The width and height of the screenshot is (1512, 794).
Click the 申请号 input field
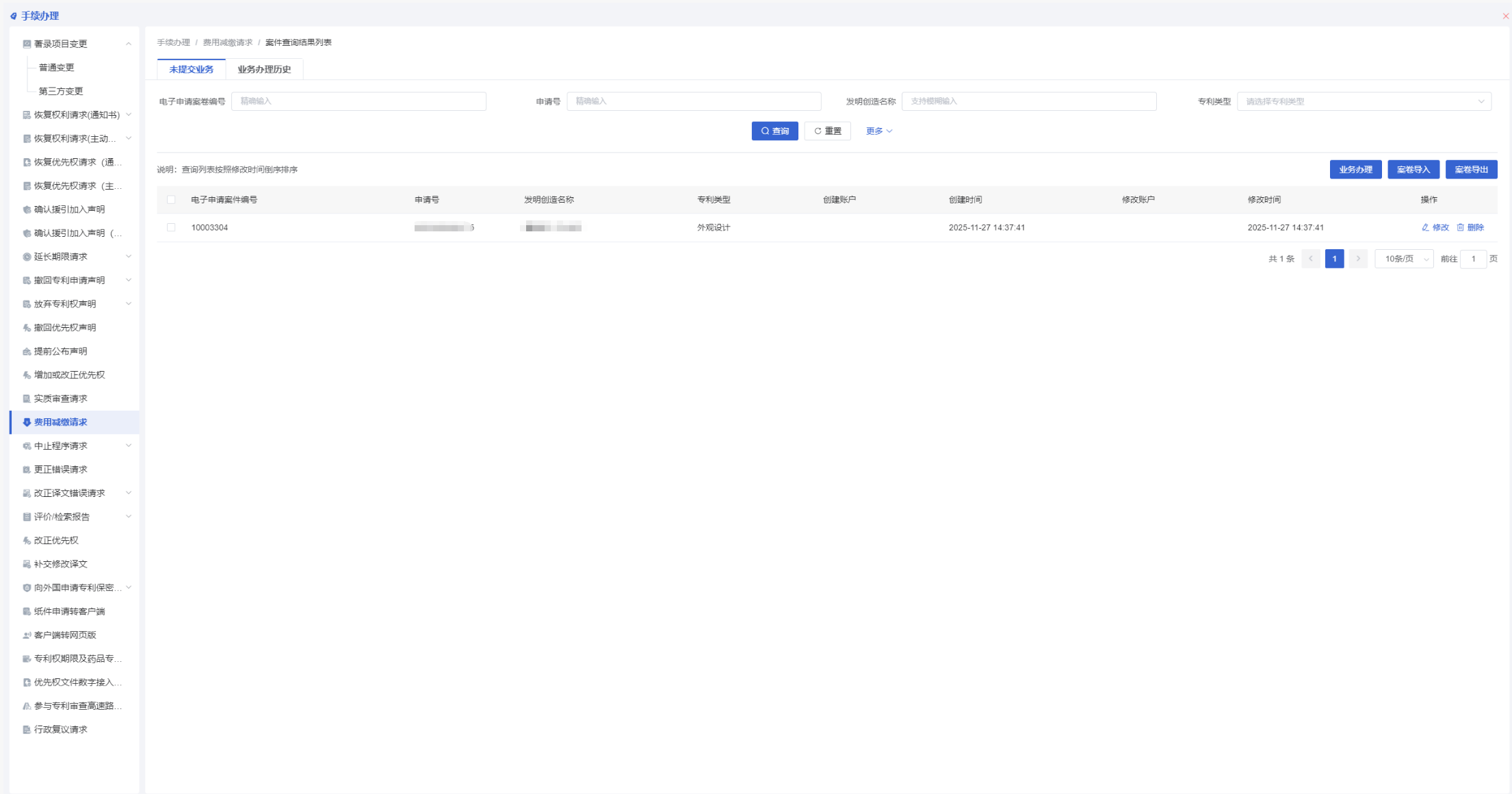pos(693,101)
